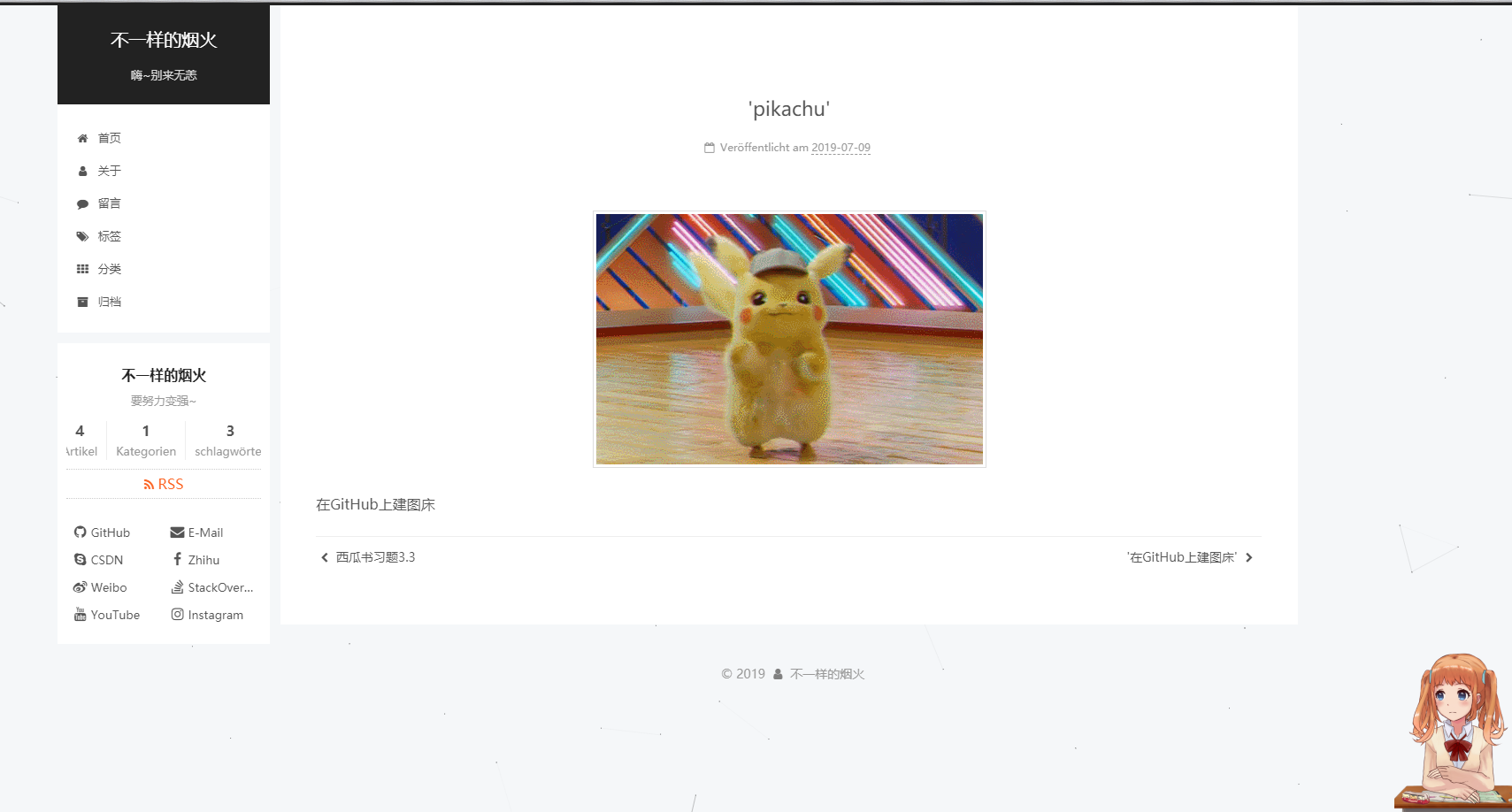The height and width of the screenshot is (812, 1512).
Task: Click the 关于 person icon
Action: click(82, 171)
